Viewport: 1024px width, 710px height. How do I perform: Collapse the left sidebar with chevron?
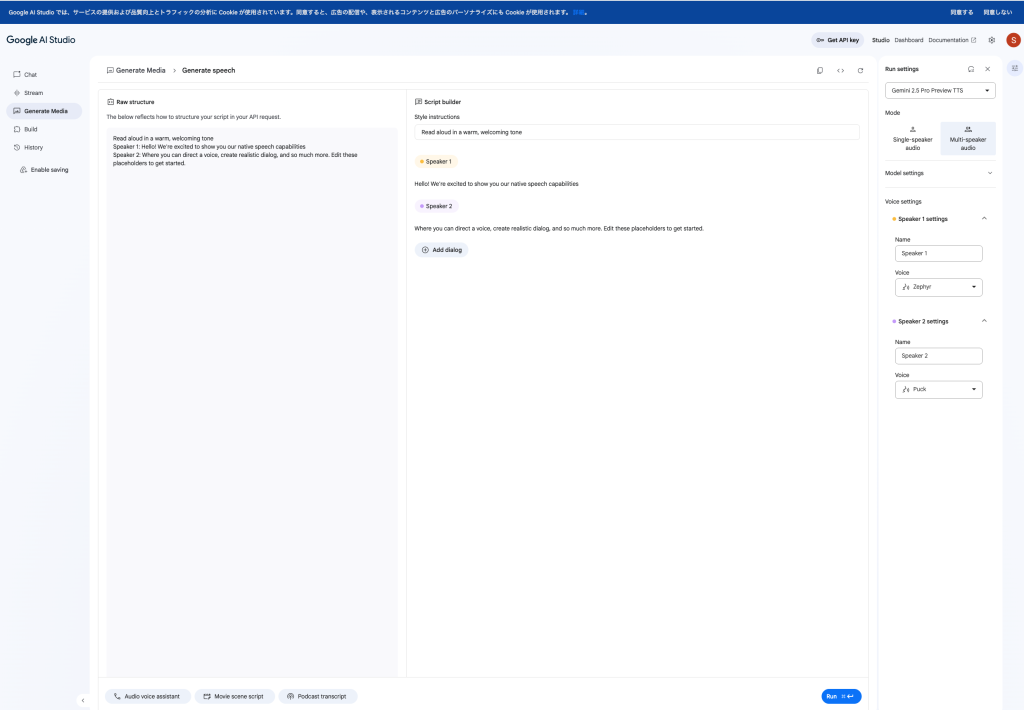(83, 700)
